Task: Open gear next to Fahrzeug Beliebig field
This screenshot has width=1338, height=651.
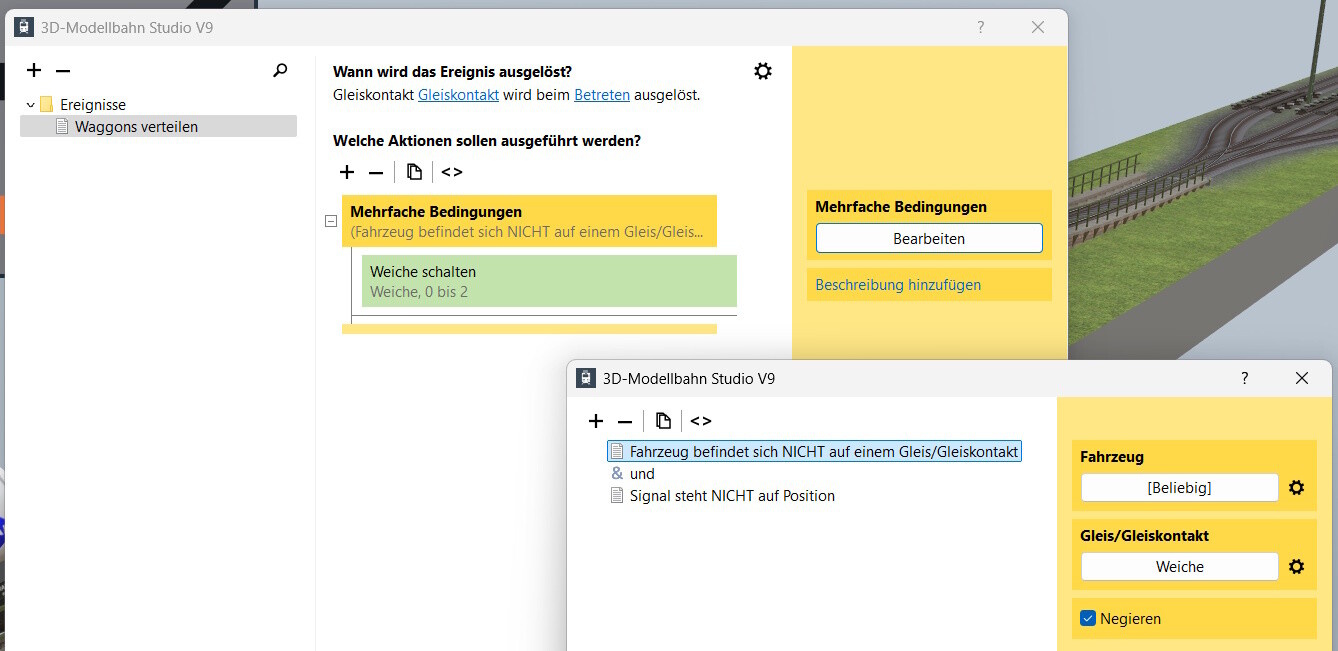Action: 1297,488
